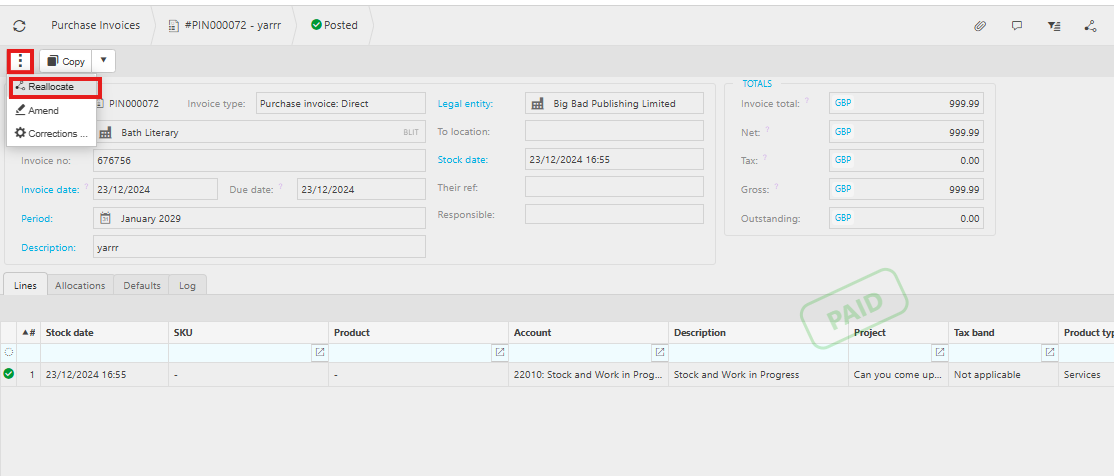Open SKU filter lookup icon
Screen dimensions: 1114x476
coord(320,352)
